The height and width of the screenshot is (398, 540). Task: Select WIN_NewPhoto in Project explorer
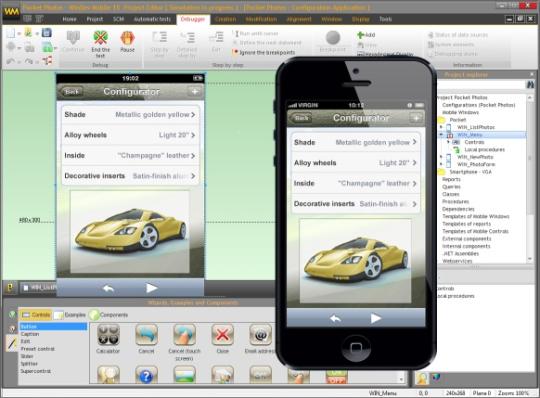point(475,157)
